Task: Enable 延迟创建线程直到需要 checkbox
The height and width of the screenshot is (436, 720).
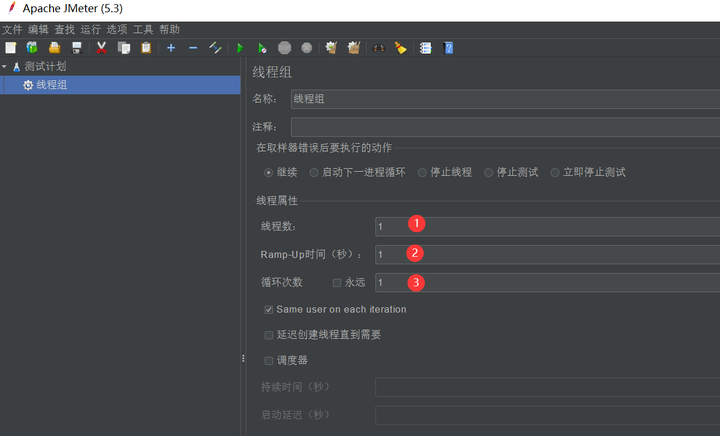Action: coord(269,335)
